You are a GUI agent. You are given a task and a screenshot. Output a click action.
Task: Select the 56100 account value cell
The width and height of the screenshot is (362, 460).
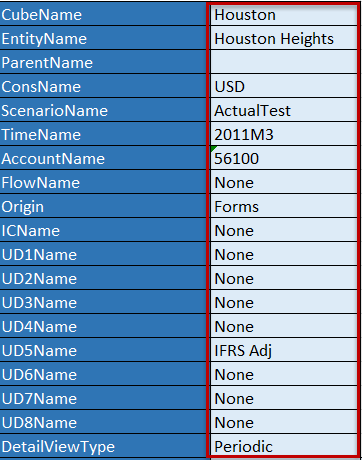pyautogui.click(x=284, y=158)
